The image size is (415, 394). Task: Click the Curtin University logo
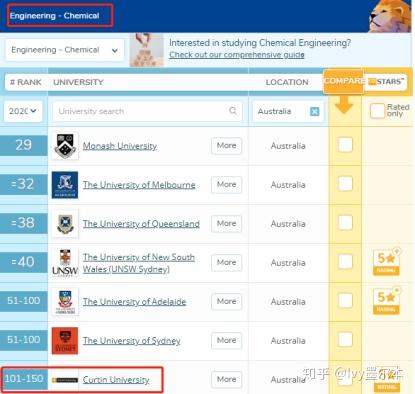click(65, 380)
